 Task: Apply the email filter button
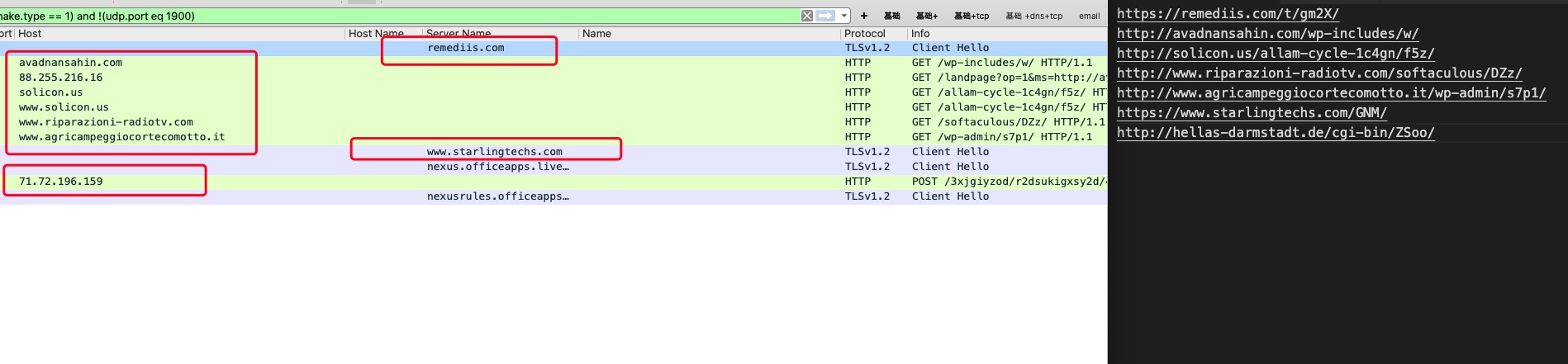(1090, 16)
